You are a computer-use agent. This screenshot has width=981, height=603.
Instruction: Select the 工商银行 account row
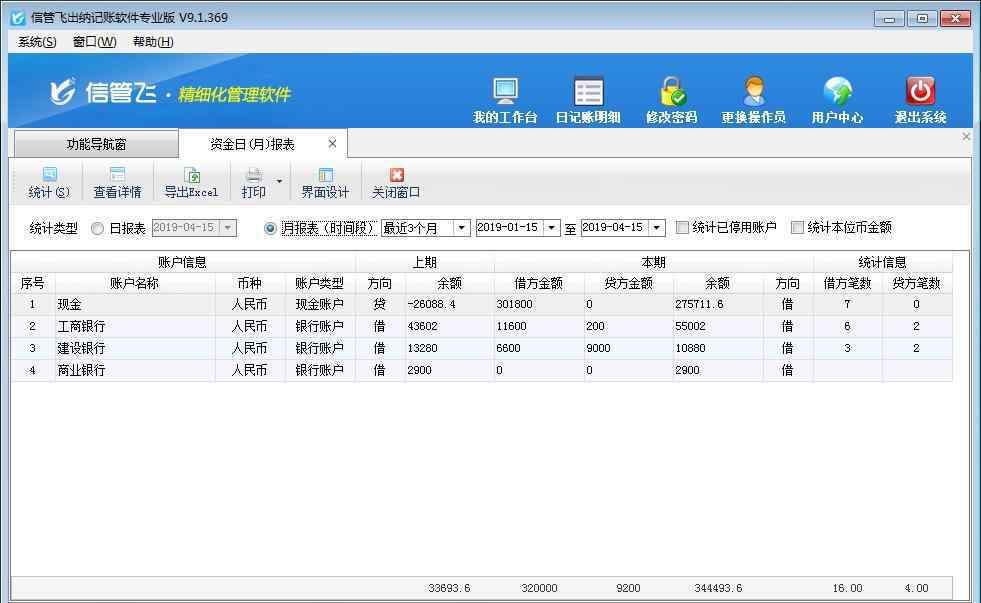coord(482,327)
